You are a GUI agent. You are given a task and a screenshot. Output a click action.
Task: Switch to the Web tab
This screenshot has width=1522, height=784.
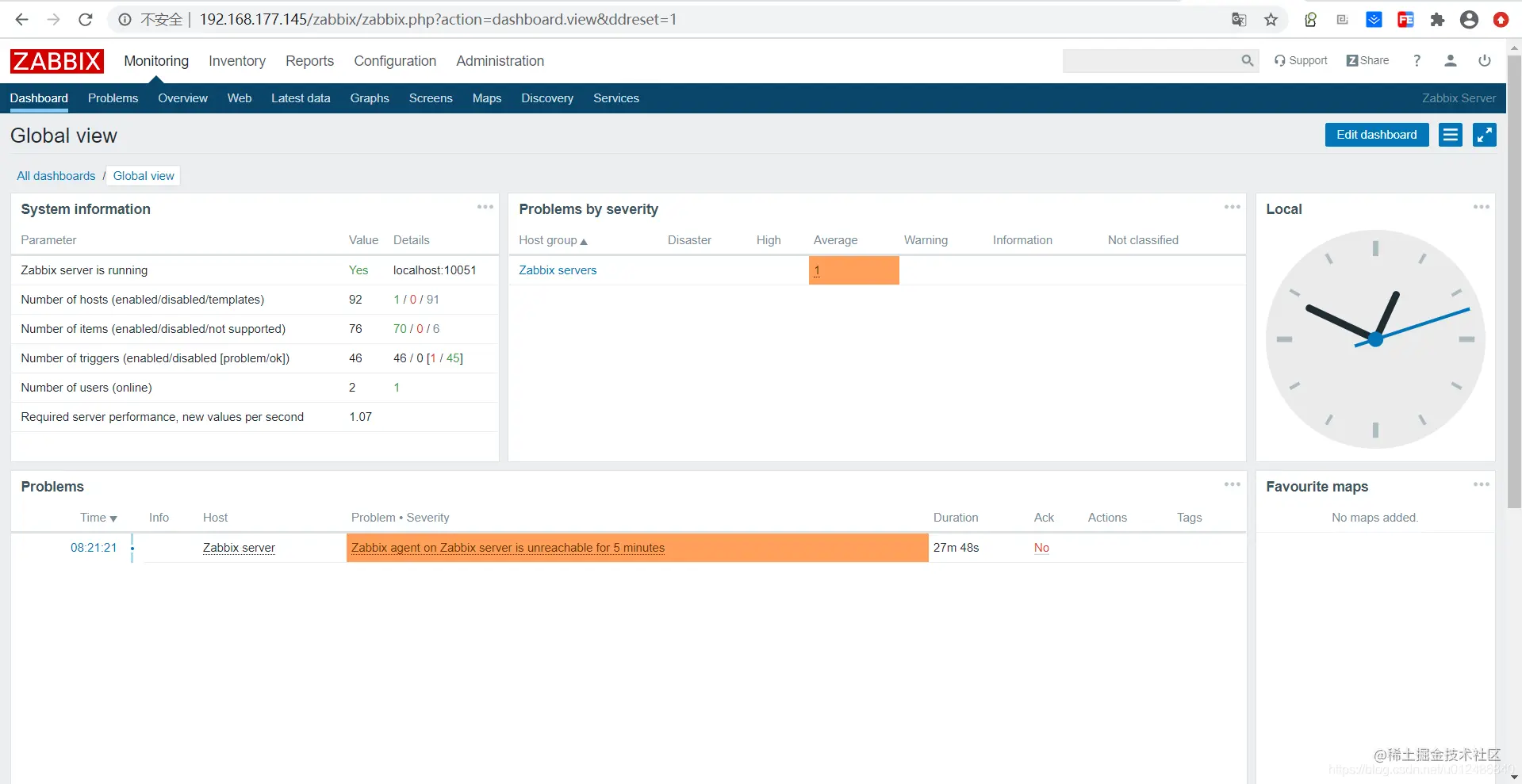click(240, 98)
